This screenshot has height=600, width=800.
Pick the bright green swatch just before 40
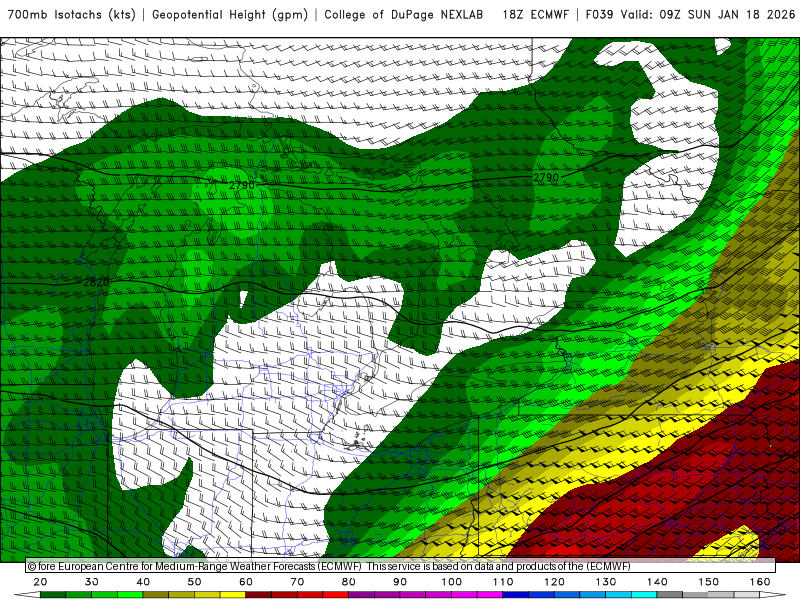pos(130,594)
